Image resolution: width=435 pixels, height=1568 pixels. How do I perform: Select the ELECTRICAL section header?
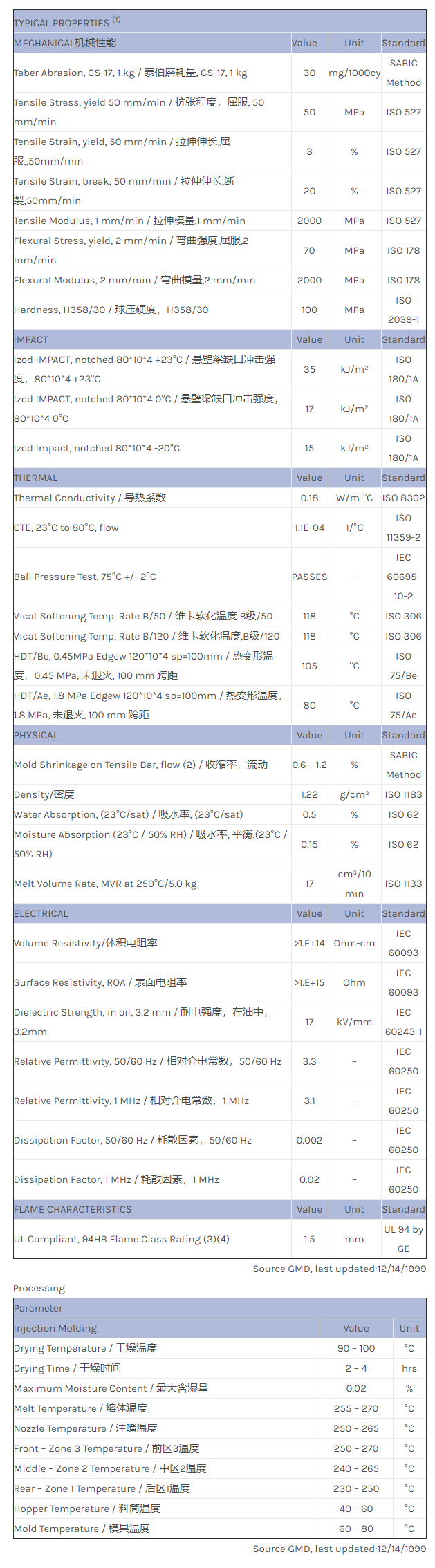pyautogui.click(x=41, y=913)
